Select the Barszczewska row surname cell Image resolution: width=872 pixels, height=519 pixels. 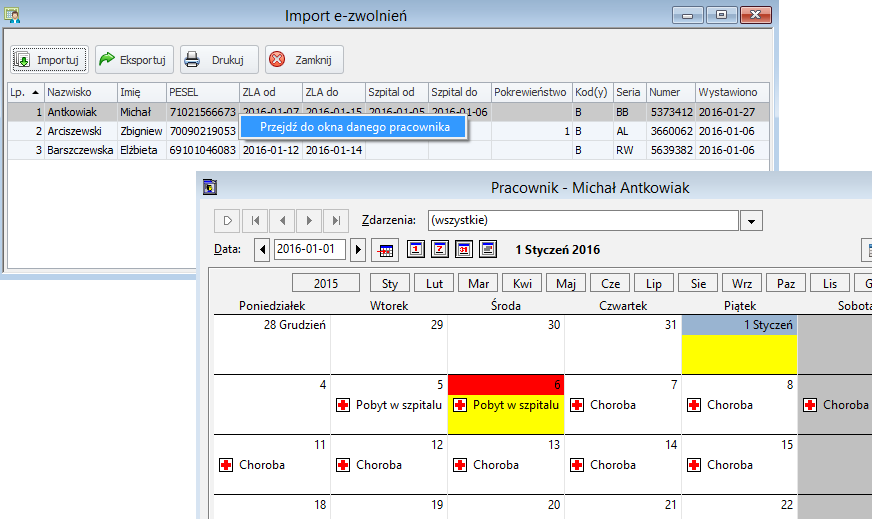[81, 150]
